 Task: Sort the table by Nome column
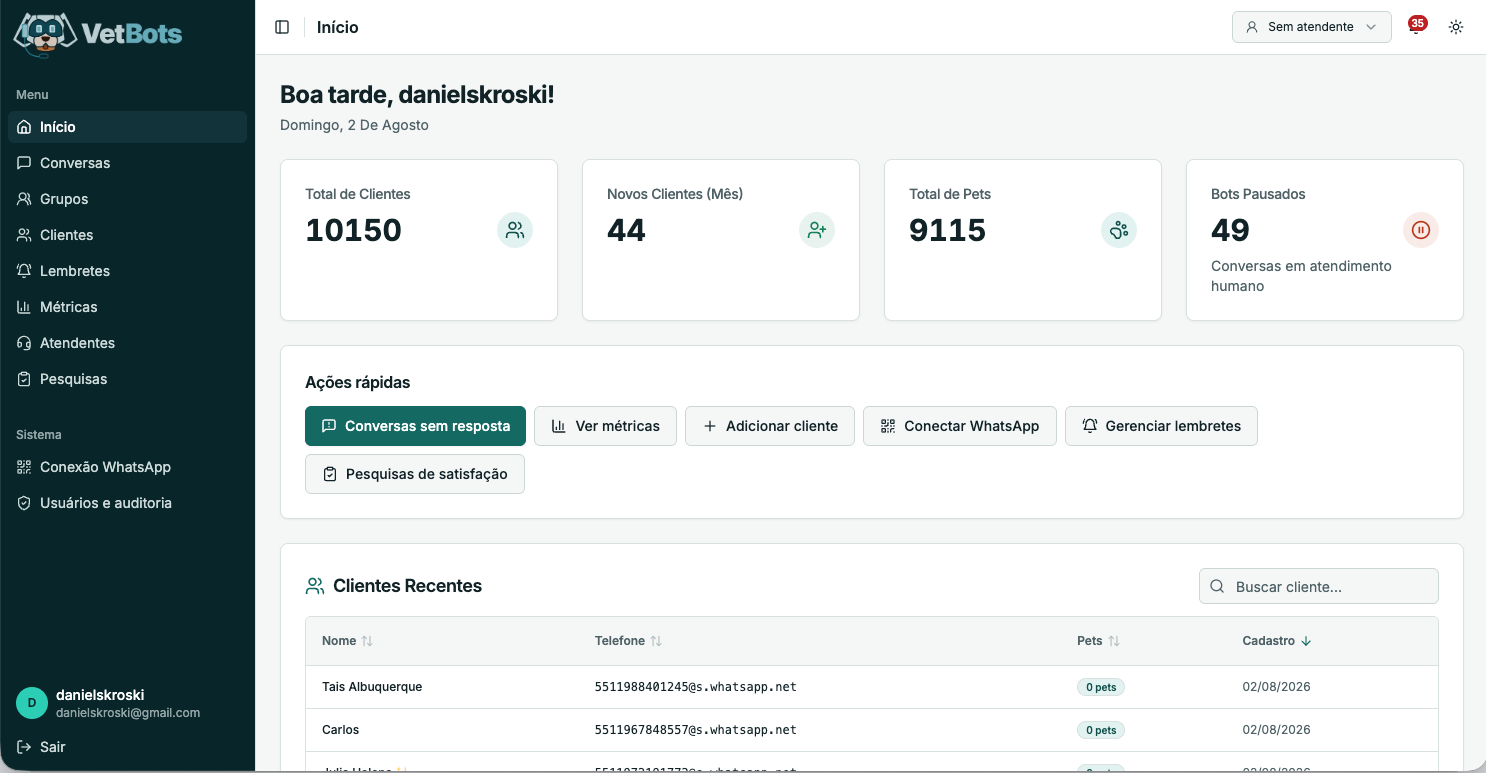point(347,641)
